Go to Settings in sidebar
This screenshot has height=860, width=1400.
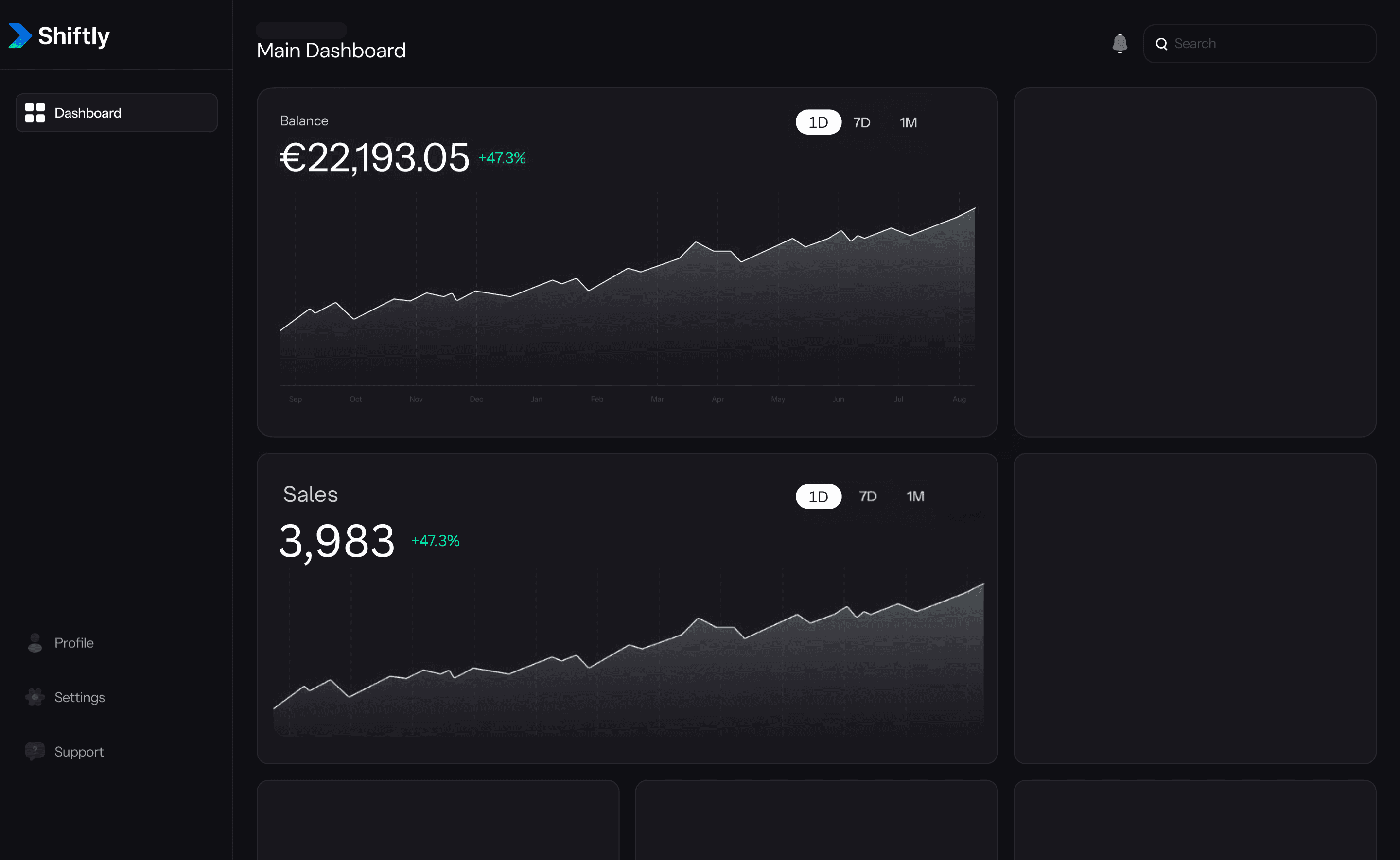[80, 697]
